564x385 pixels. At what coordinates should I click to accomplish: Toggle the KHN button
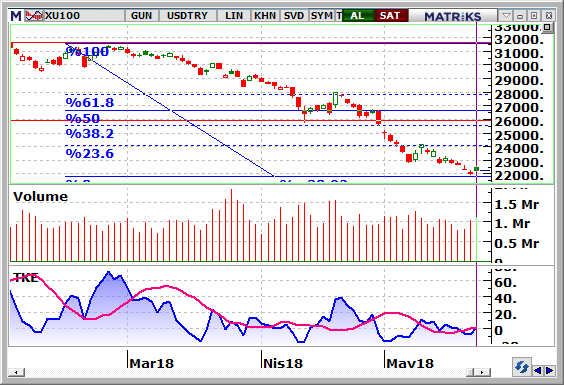[x=265, y=16]
